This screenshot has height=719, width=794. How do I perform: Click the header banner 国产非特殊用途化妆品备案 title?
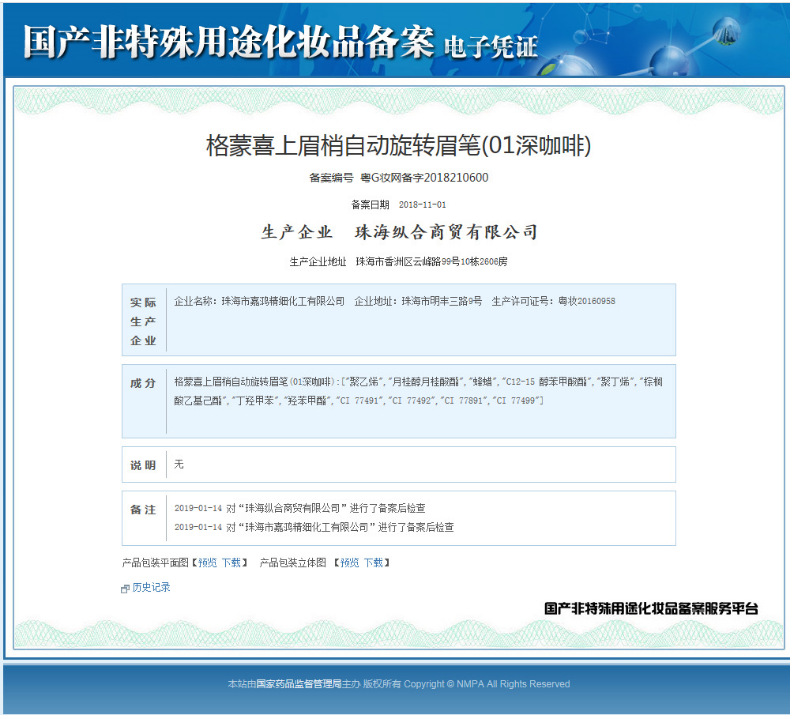[x=229, y=42]
